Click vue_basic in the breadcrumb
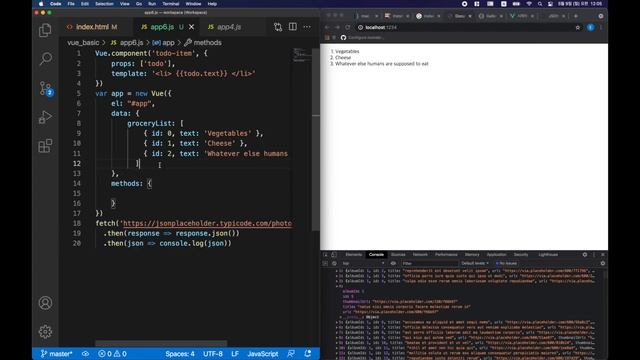 tap(83, 42)
